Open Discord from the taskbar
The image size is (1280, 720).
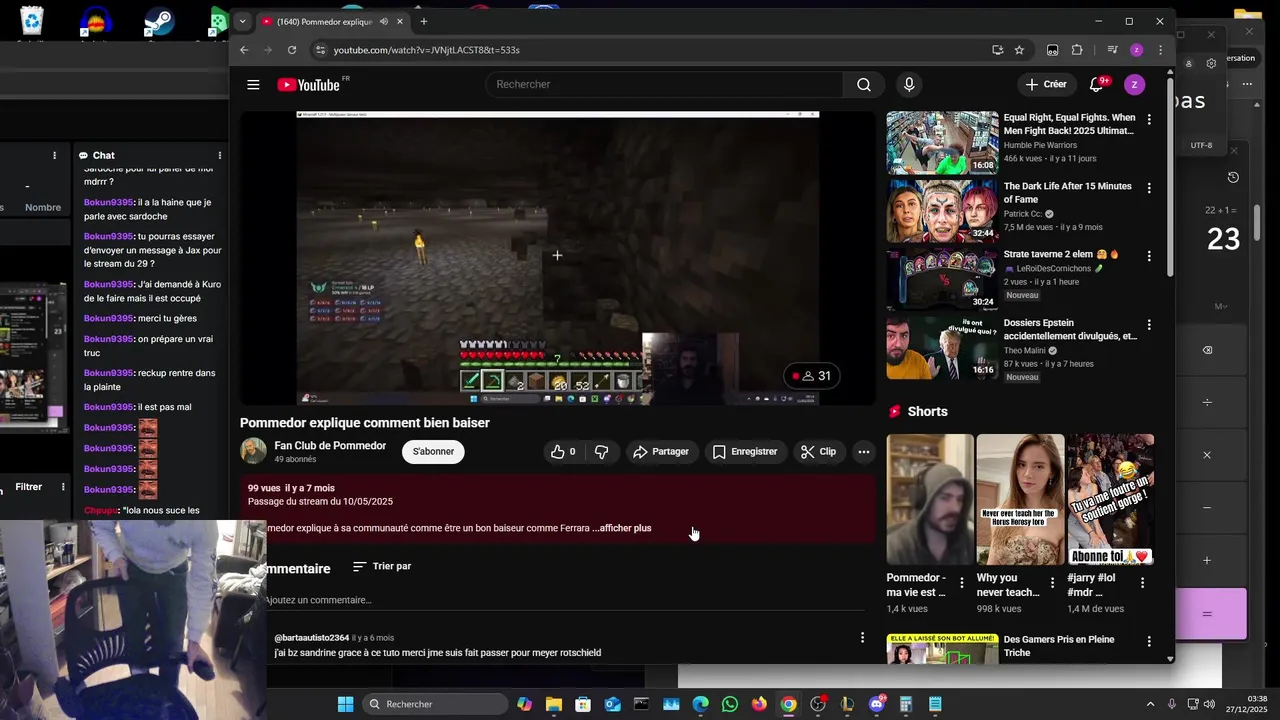click(877, 705)
